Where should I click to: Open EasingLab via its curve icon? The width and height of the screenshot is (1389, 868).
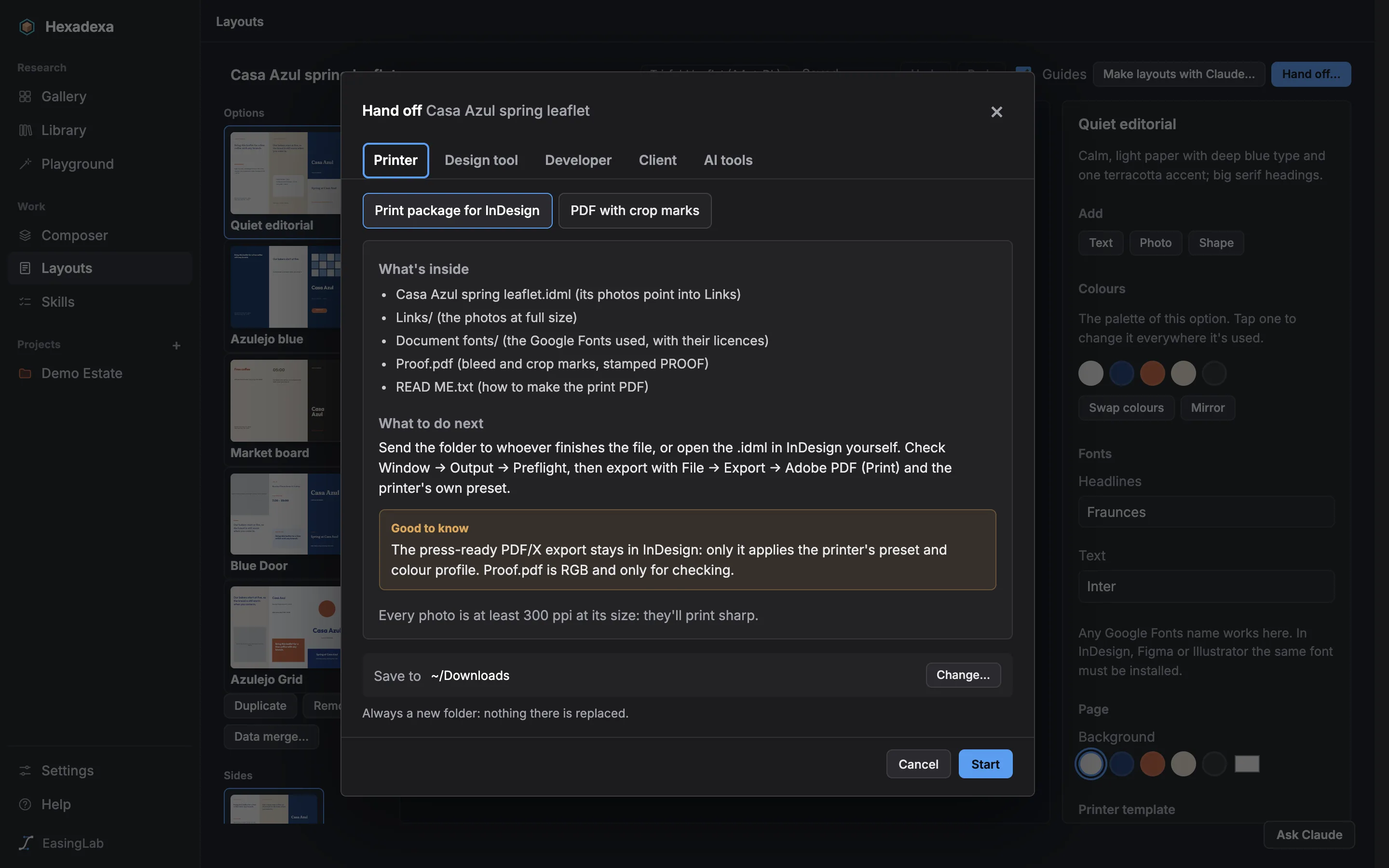(x=25, y=843)
